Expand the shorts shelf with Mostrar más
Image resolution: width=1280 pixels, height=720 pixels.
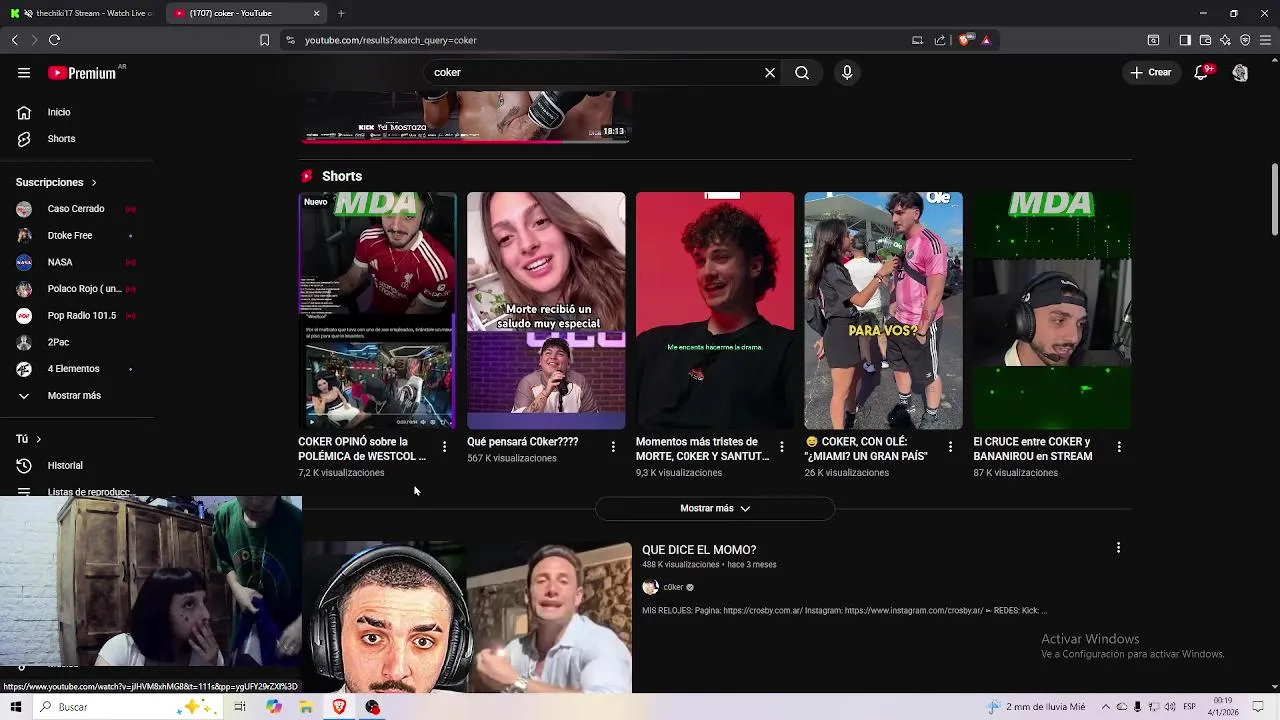click(715, 509)
